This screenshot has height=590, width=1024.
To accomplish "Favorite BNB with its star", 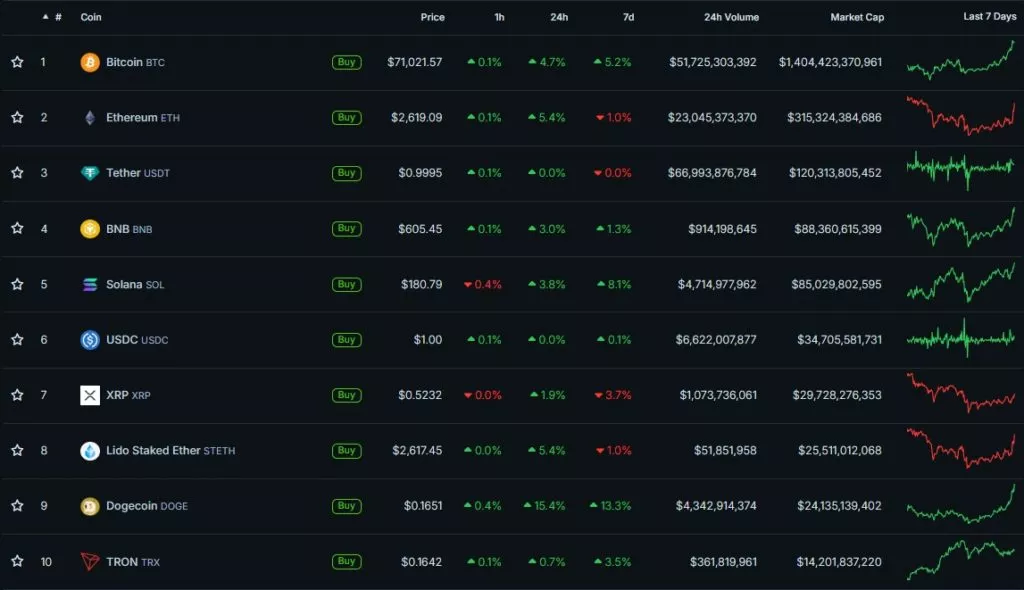I will [x=17, y=229].
